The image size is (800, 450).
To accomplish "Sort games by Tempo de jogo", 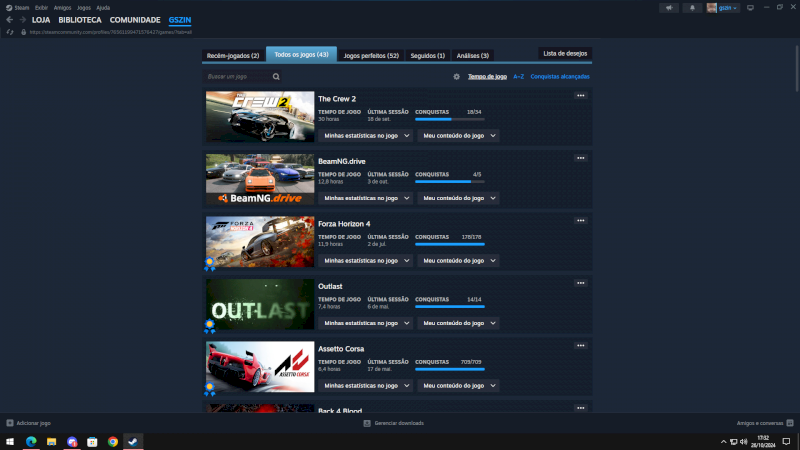I will click(x=487, y=76).
